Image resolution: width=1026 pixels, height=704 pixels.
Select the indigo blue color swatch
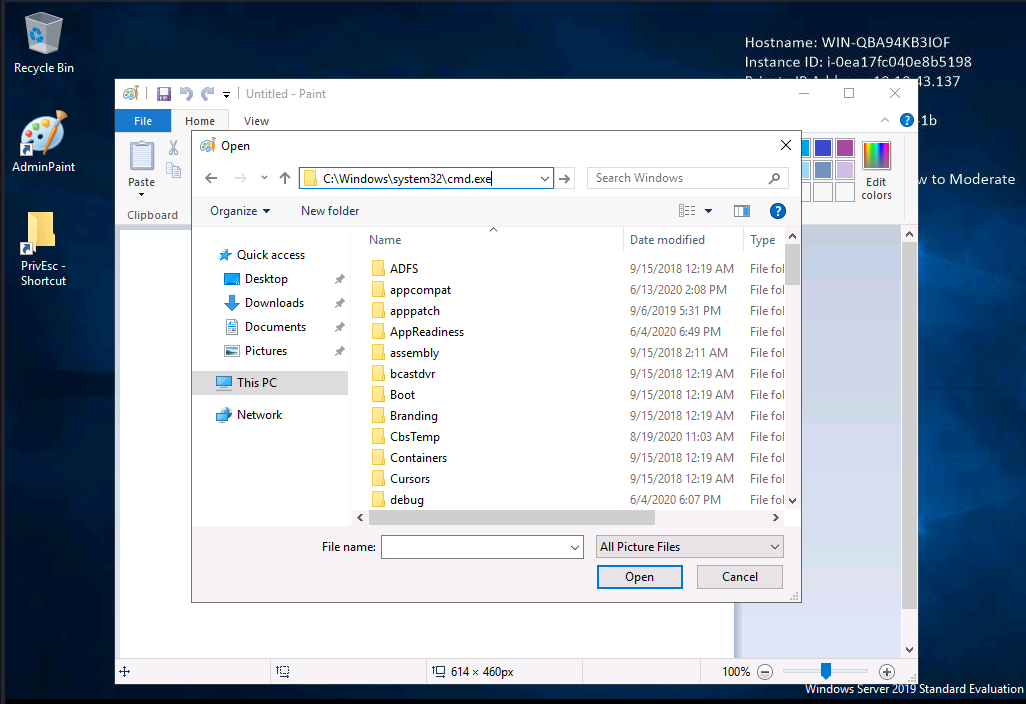(x=823, y=148)
